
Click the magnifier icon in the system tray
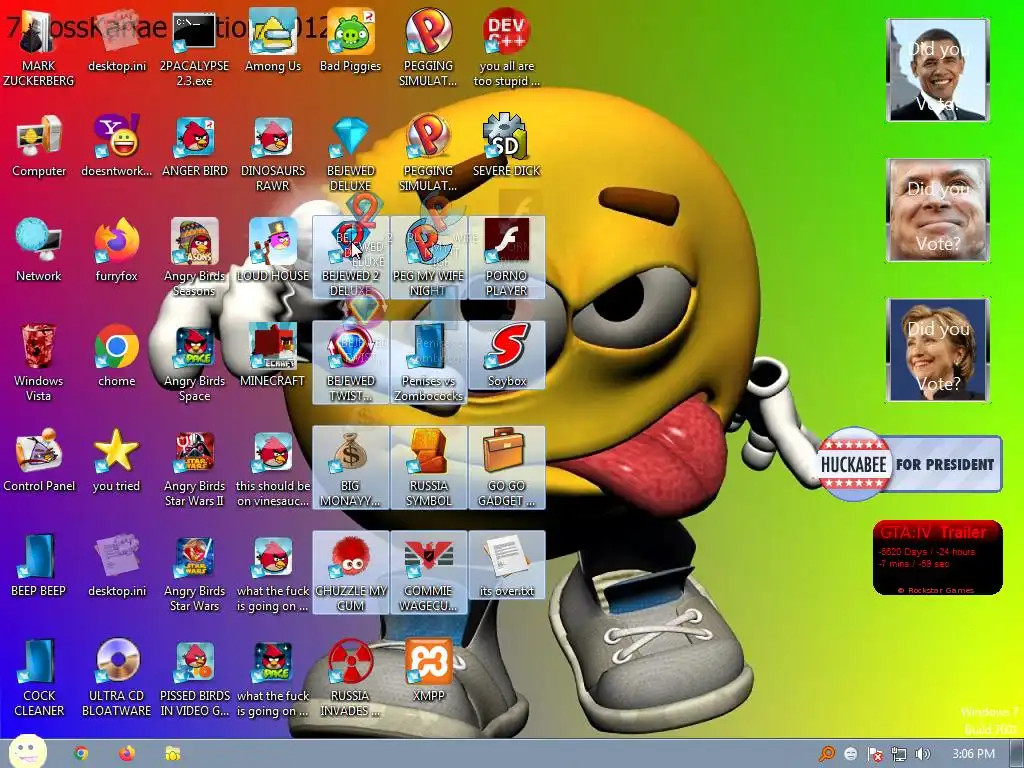[827, 754]
